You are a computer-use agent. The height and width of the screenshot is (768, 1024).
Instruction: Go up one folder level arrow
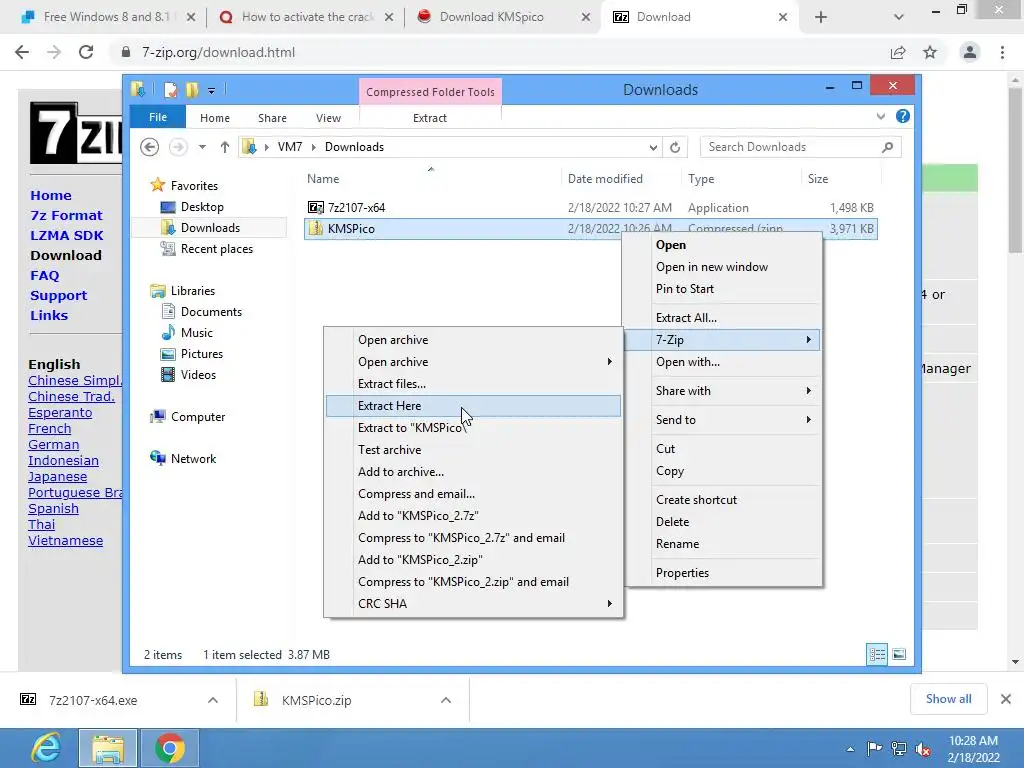[x=225, y=147]
